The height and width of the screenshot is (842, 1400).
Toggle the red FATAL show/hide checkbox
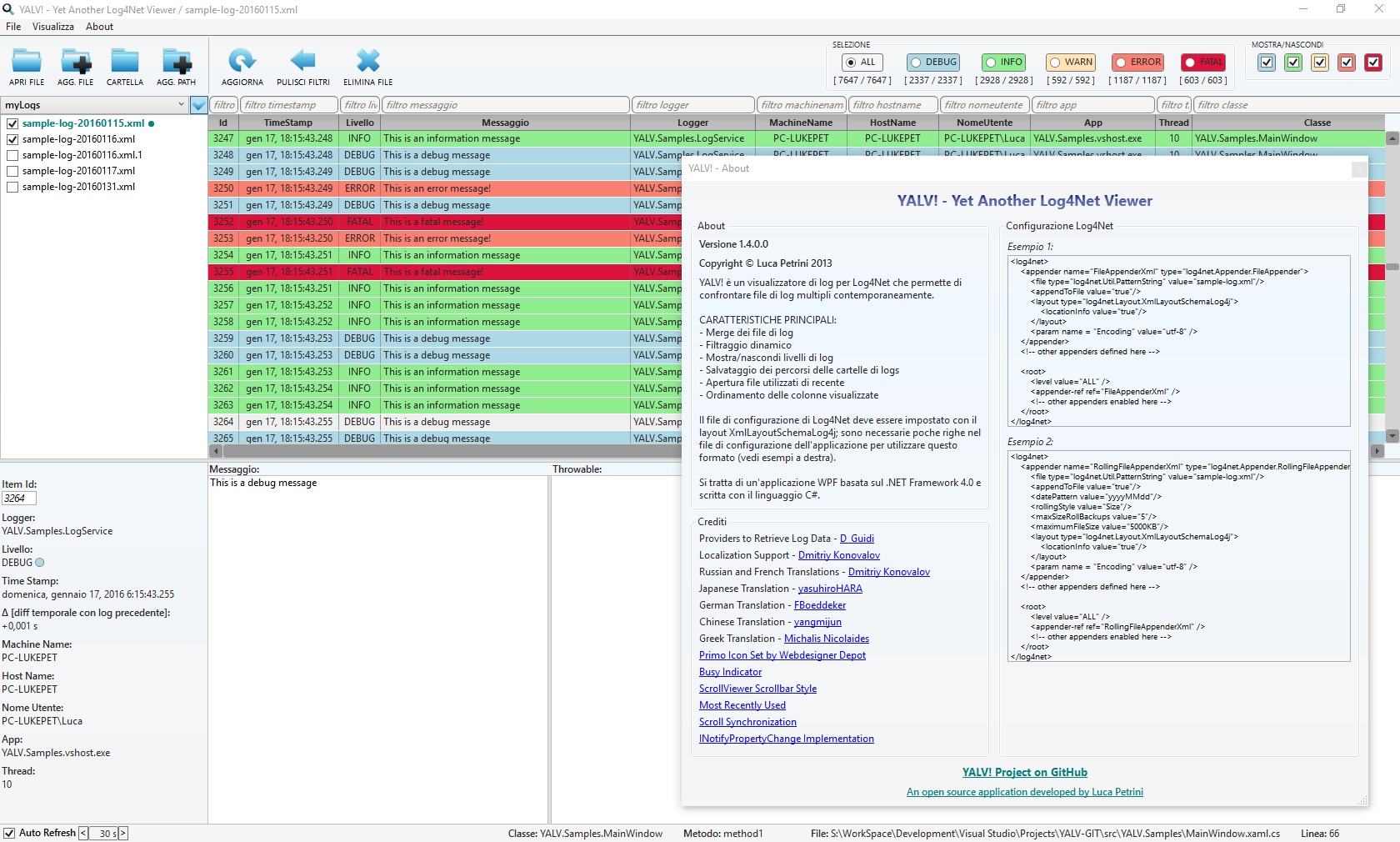coord(1373,62)
